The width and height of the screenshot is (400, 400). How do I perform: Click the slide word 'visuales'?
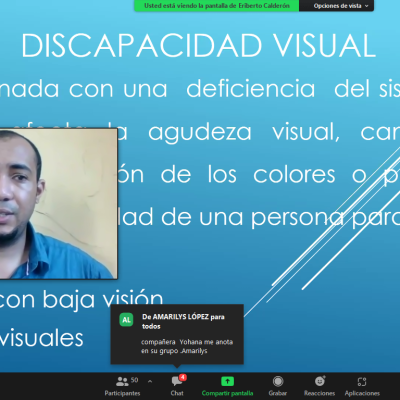[42, 338]
